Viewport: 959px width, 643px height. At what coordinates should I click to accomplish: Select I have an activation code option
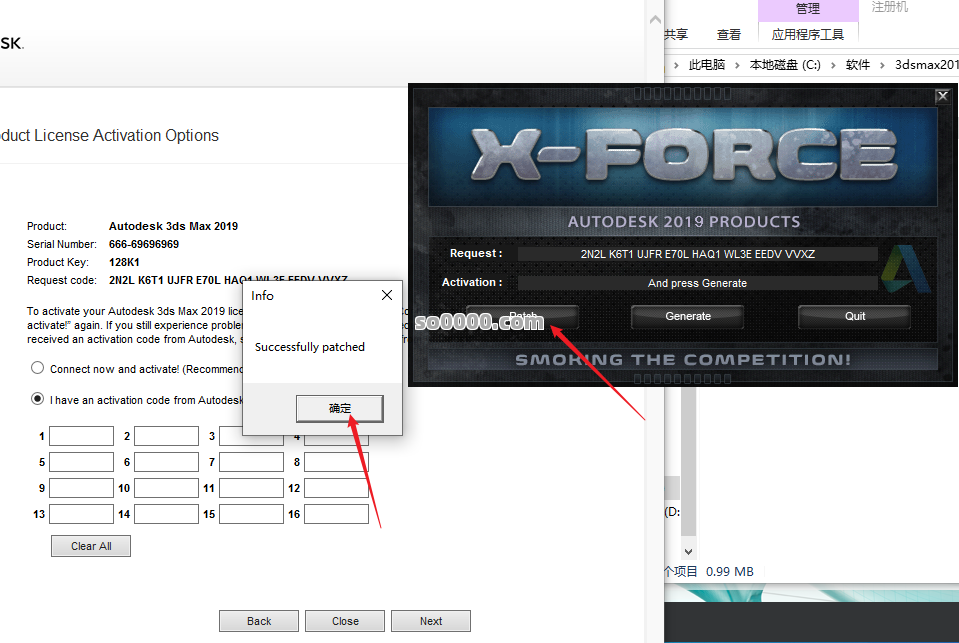[38, 399]
